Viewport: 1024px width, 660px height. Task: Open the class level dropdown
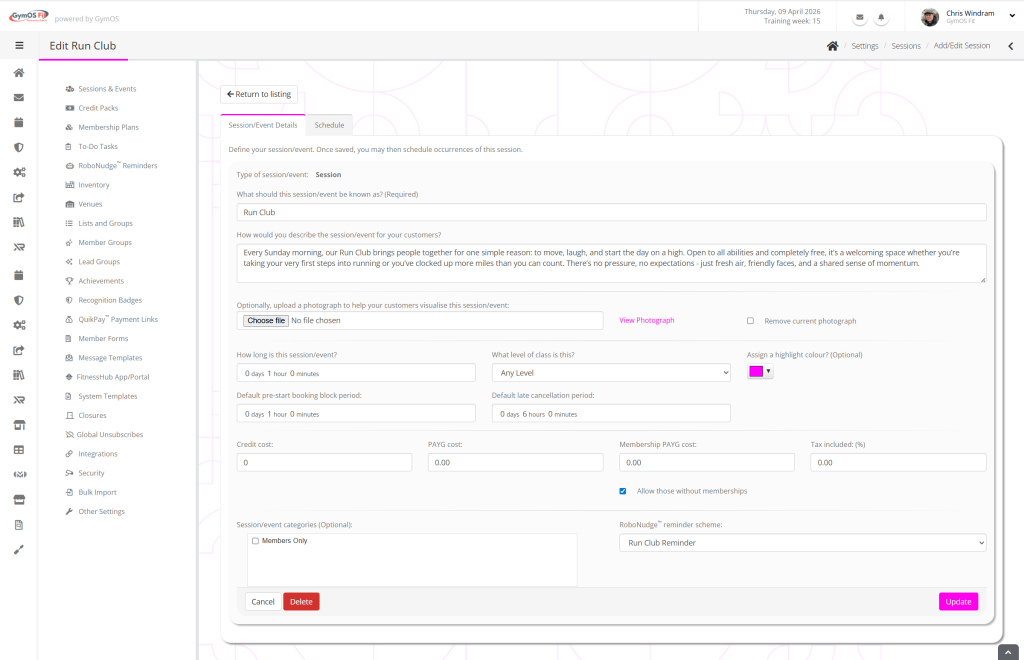610,373
